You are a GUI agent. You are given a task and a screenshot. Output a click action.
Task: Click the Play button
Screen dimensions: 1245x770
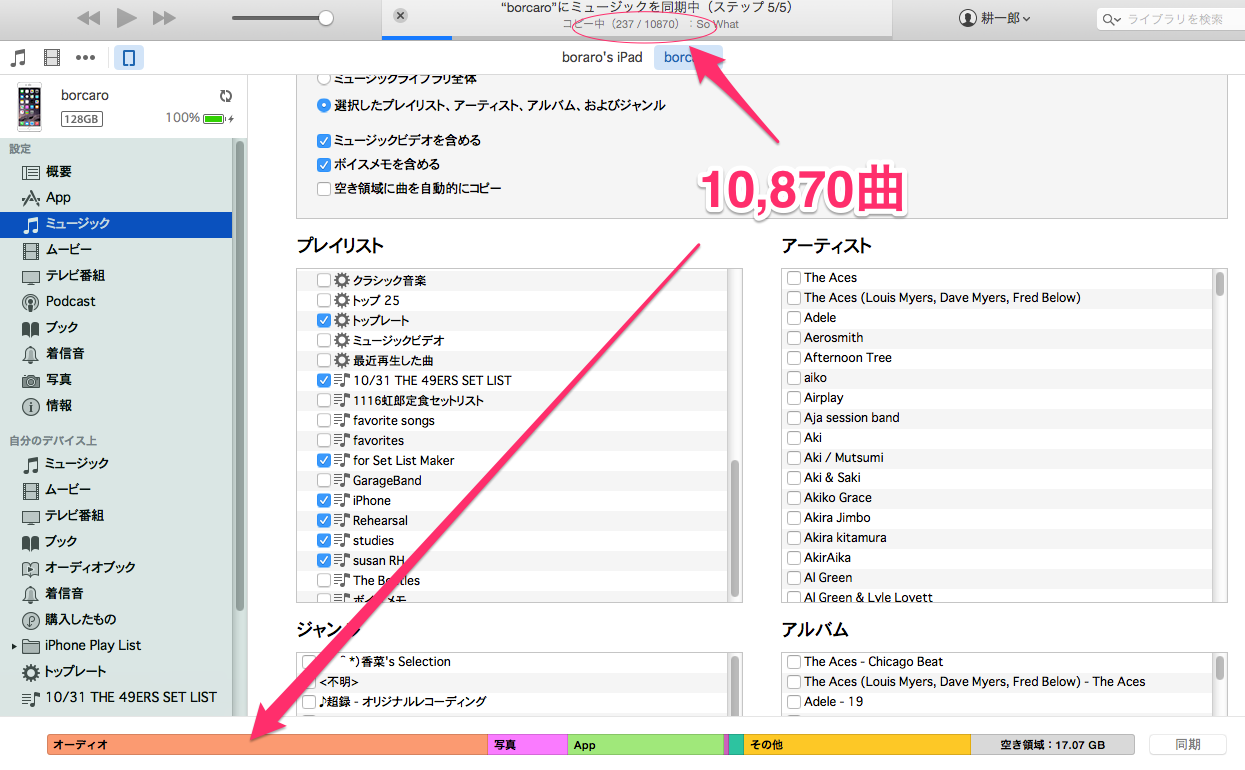coord(126,18)
